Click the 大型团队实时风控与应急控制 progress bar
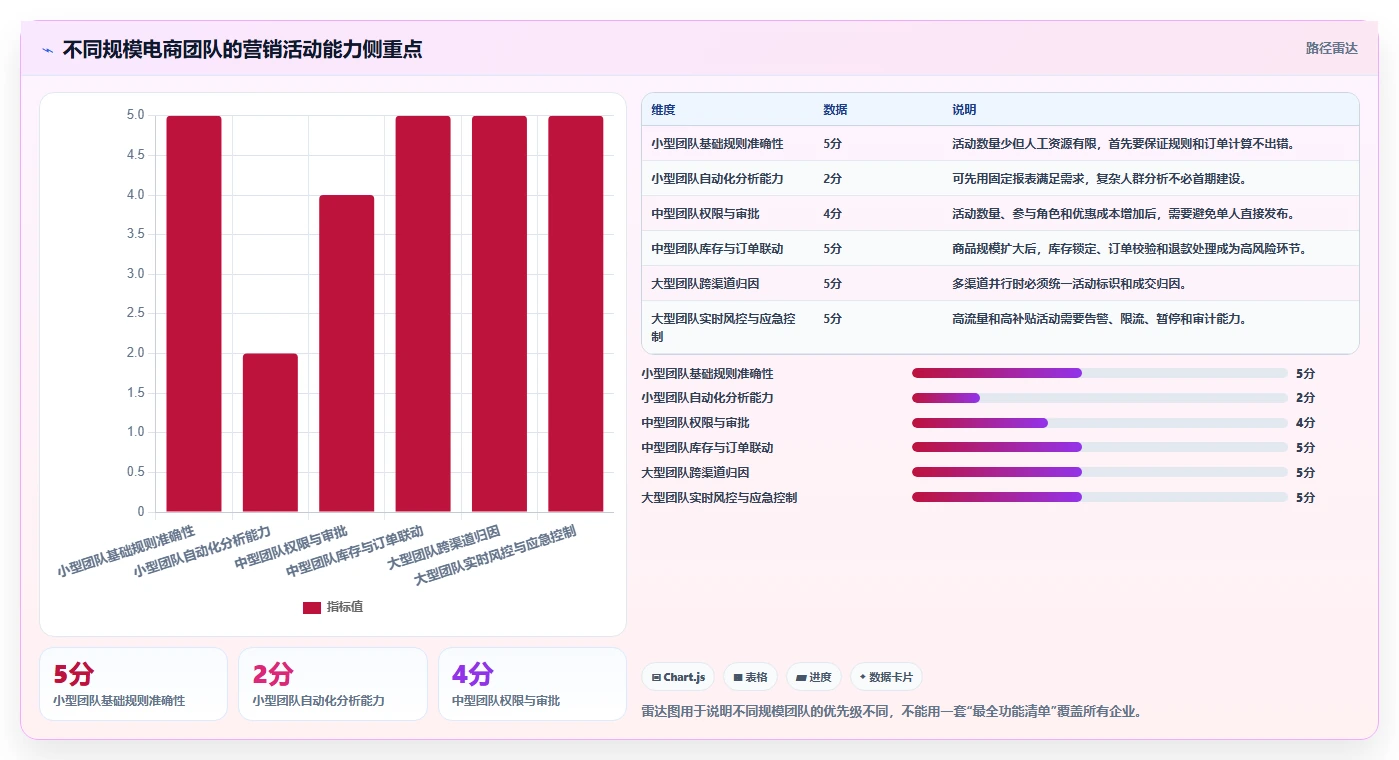 1100,497
